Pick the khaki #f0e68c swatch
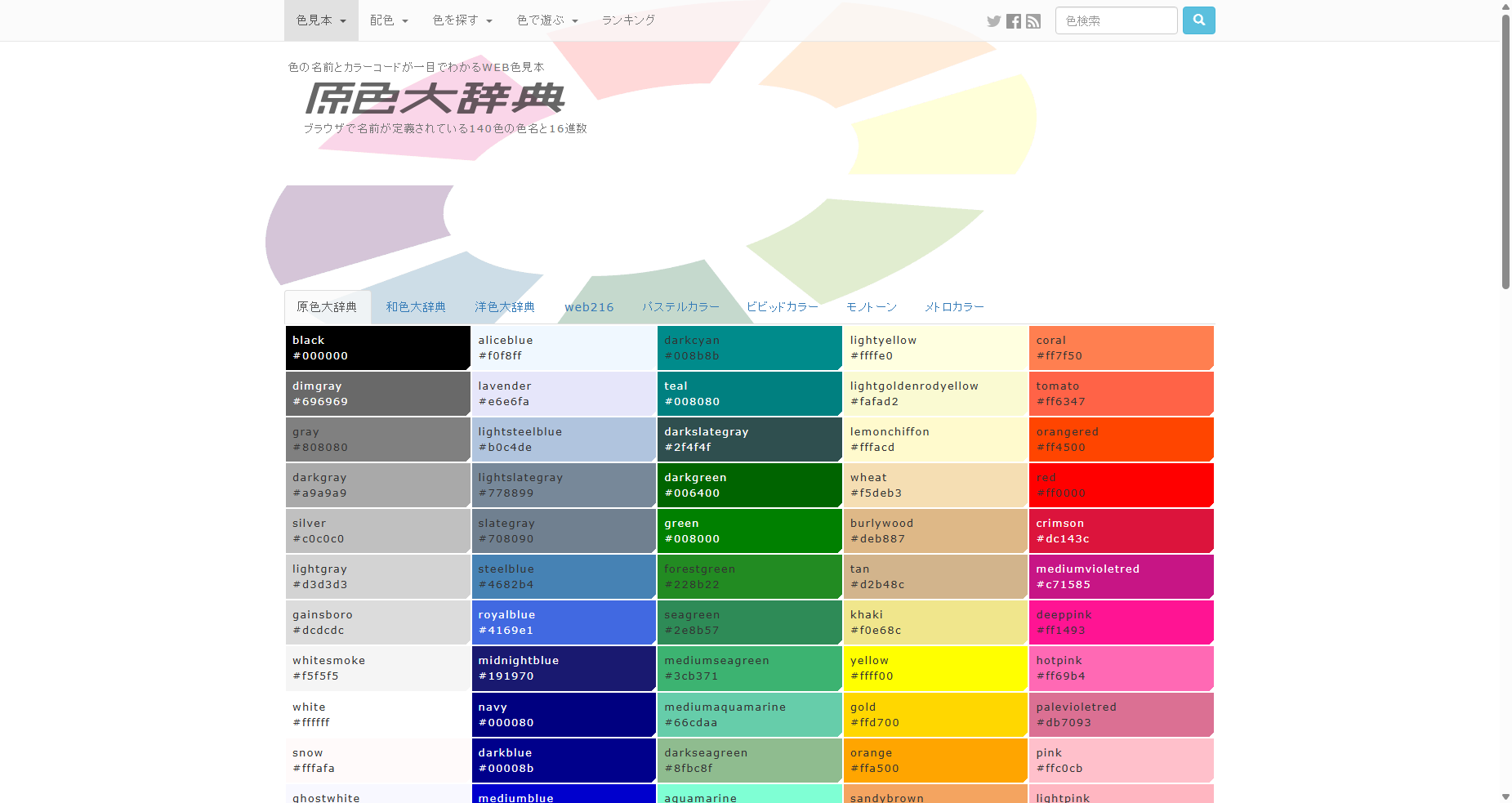This screenshot has height=803, width=1512. [935, 622]
